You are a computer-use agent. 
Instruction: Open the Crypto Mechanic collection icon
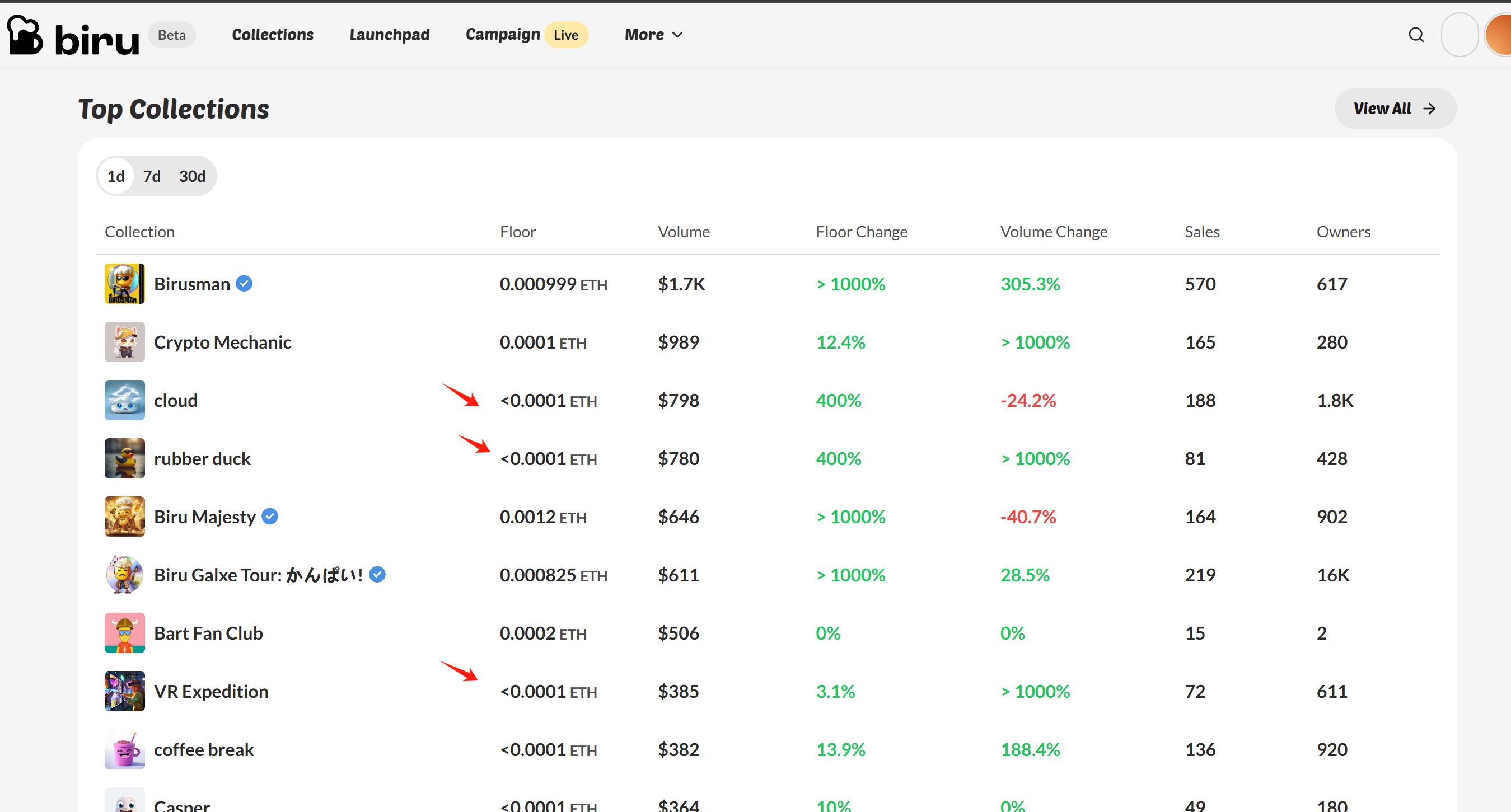pos(124,342)
